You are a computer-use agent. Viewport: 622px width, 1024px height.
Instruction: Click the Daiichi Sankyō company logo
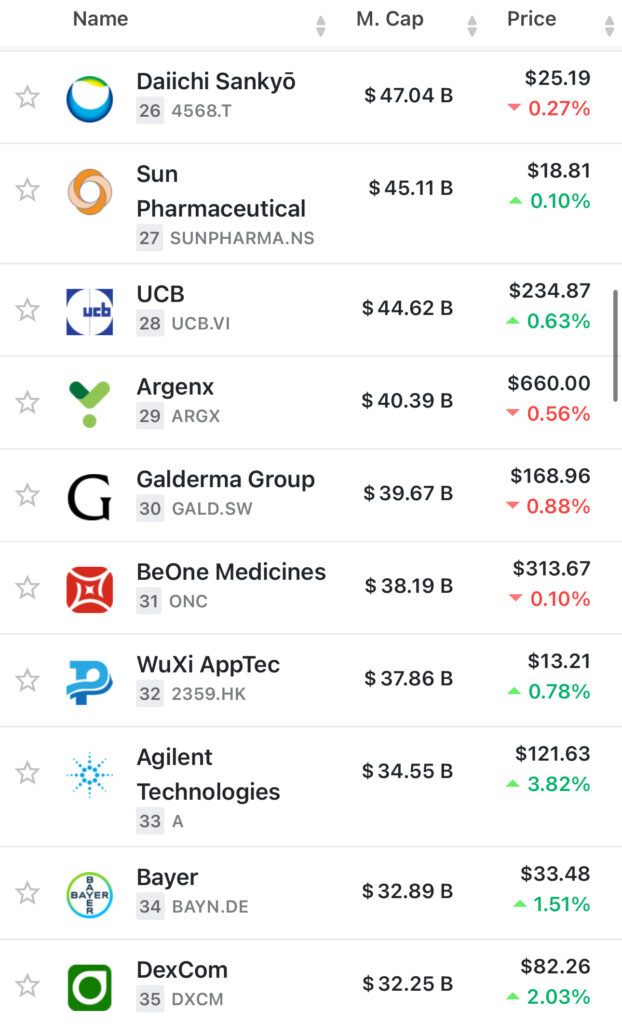[89, 98]
